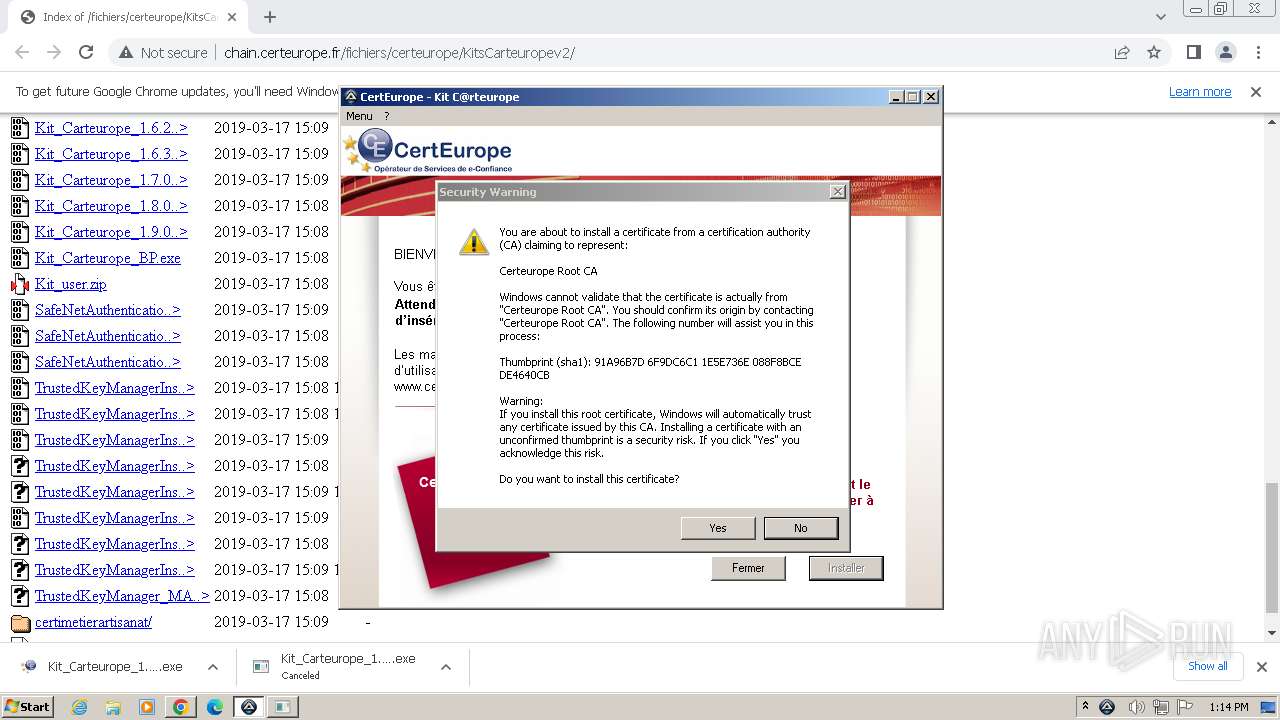This screenshot has width=1280, height=720.
Task: Click the Not secure site info indicator
Action: (x=163, y=52)
